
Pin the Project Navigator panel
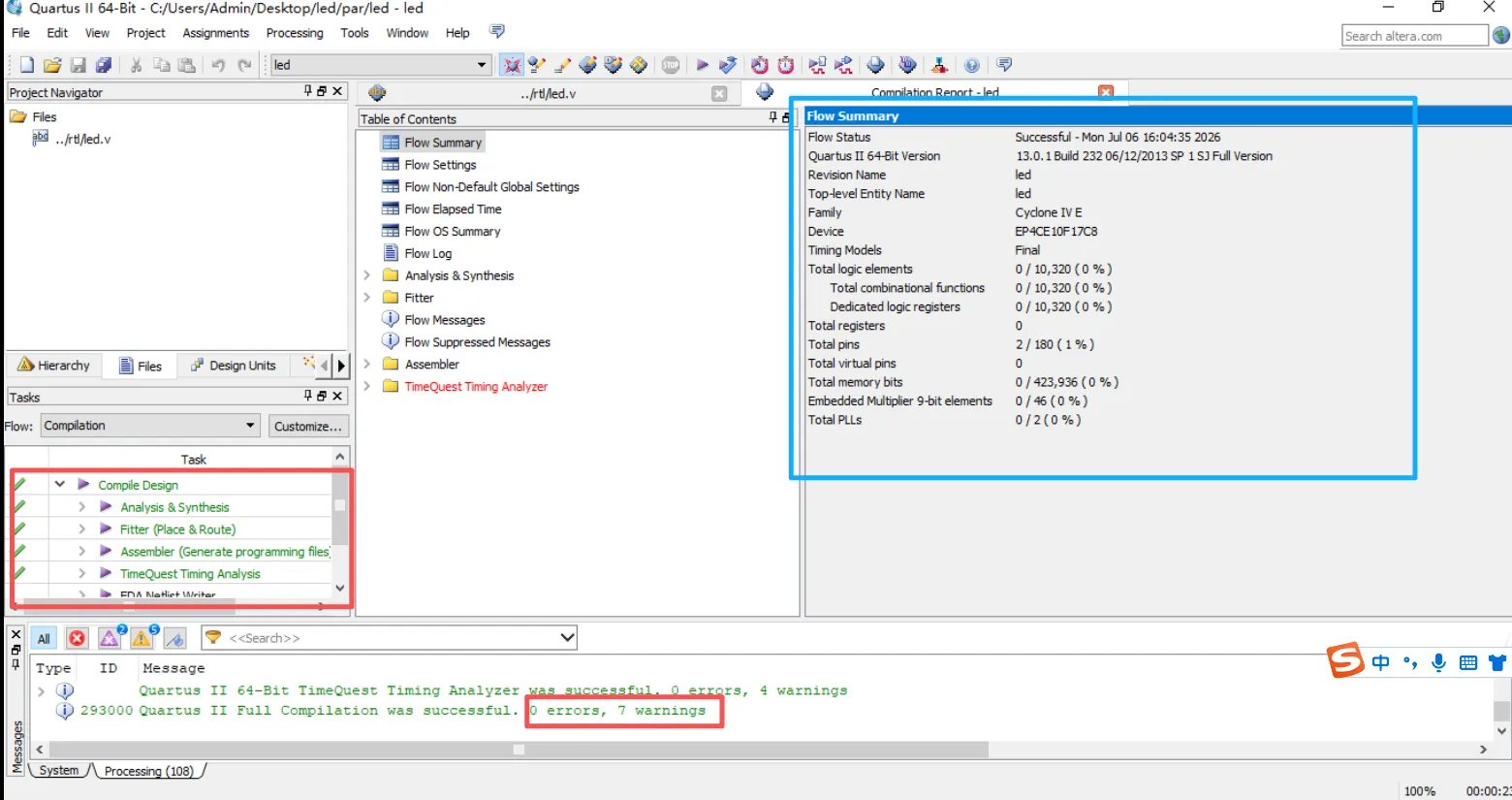coord(308,91)
